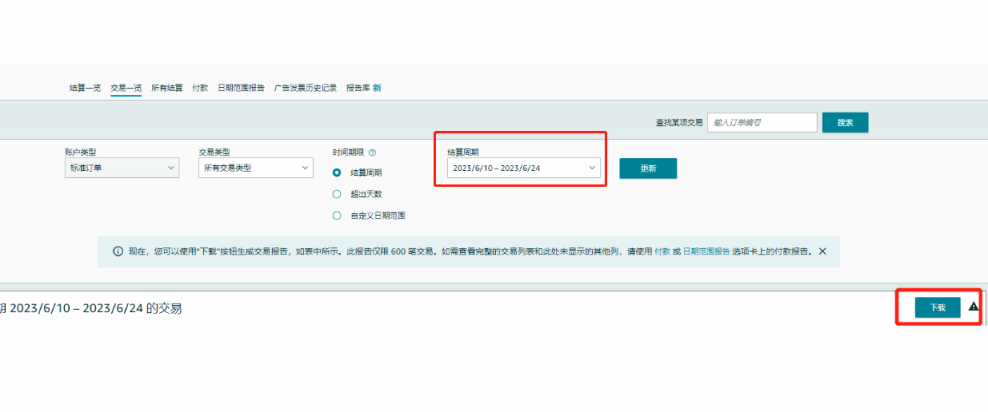Click the 更新 button
Image resolution: width=988 pixels, height=412 pixels.
click(x=648, y=168)
